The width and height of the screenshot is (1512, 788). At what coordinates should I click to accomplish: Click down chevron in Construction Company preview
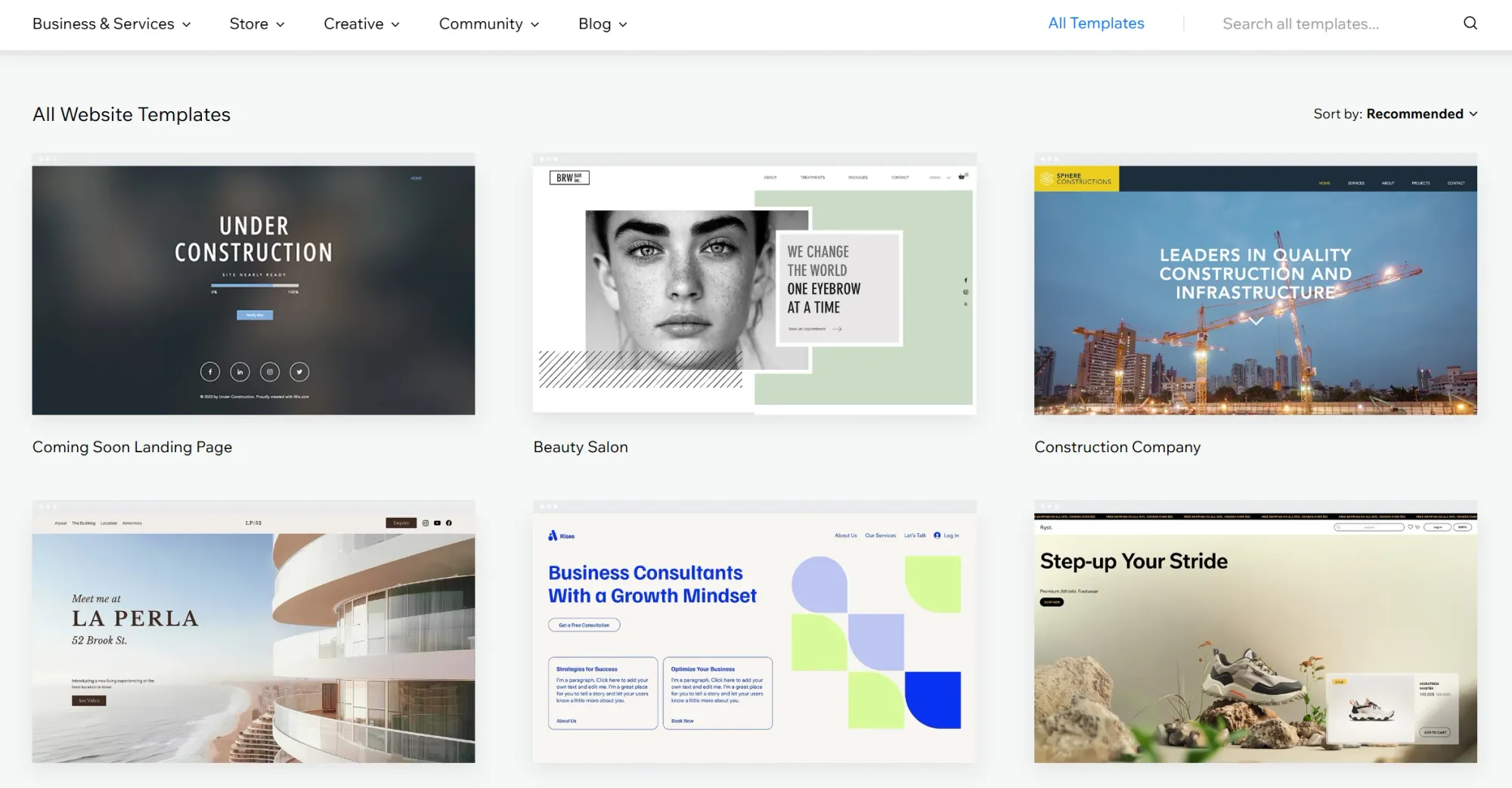1256,321
